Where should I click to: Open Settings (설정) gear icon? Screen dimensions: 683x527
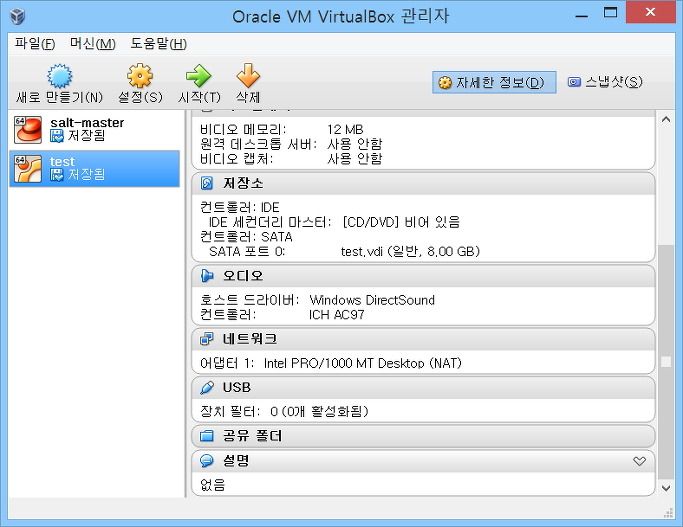pos(140,76)
